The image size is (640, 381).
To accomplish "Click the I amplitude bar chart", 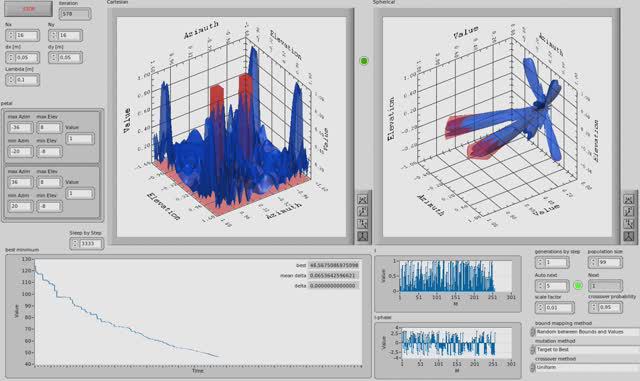I will pyautogui.click(x=456, y=276).
